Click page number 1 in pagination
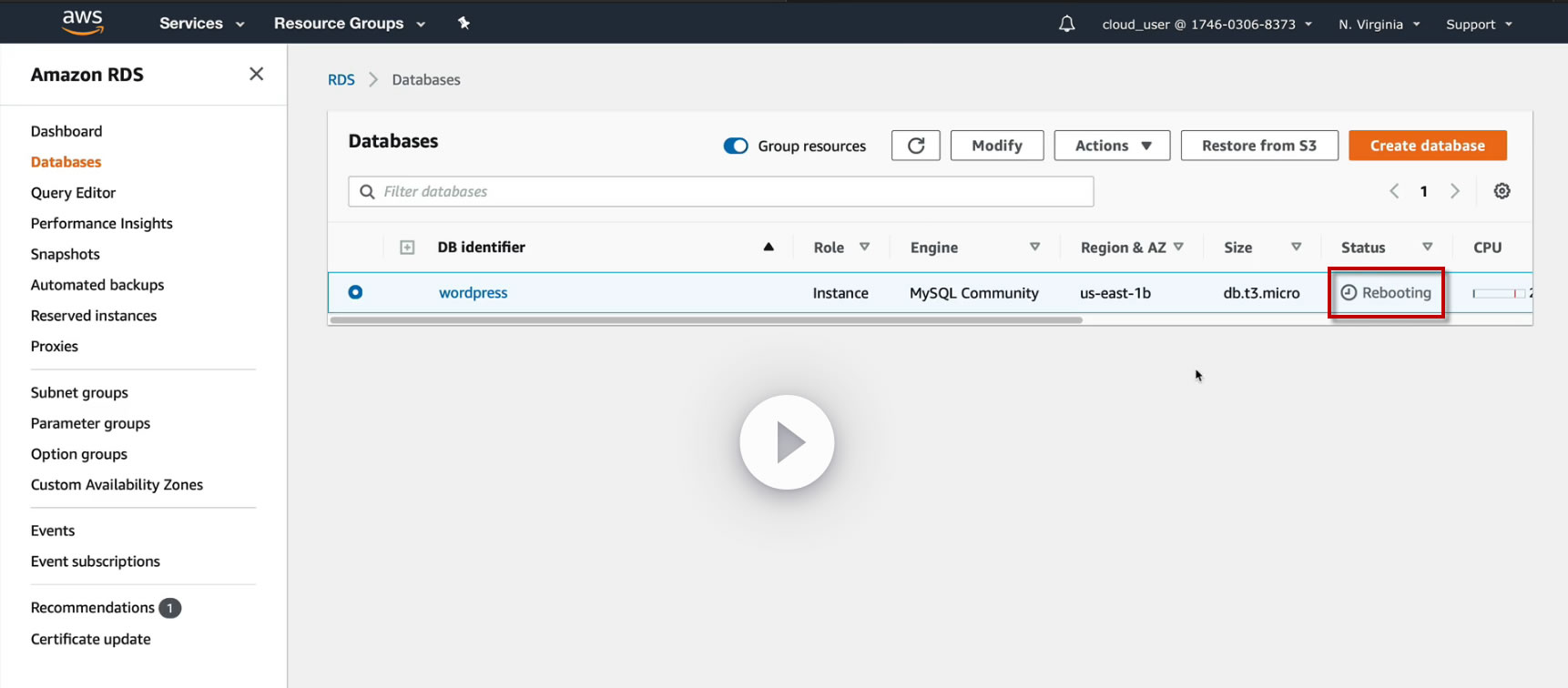Screen dimensions: 1568x688 1424,191
